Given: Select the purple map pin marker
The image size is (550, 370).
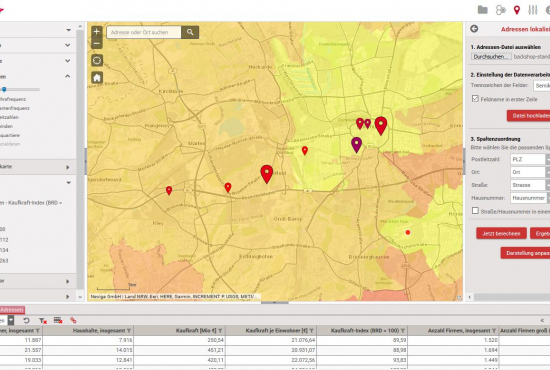Looking at the screenshot, I should pos(356,144).
